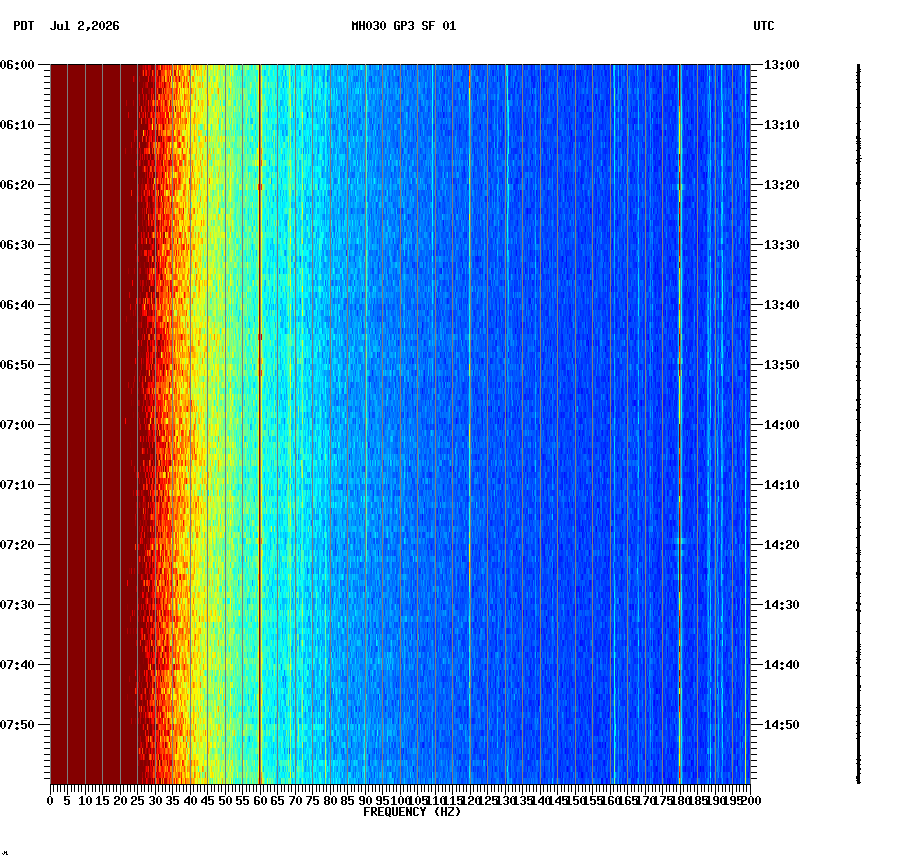This screenshot has width=902, height=864.
Task: Click the '10' frequency axis label
Action: tap(85, 801)
